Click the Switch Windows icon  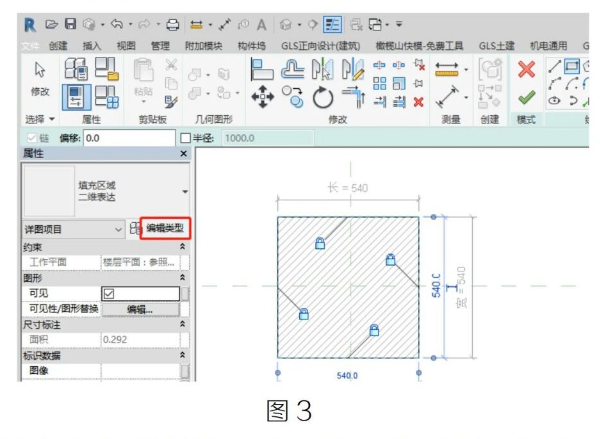pyautogui.click(x=375, y=24)
